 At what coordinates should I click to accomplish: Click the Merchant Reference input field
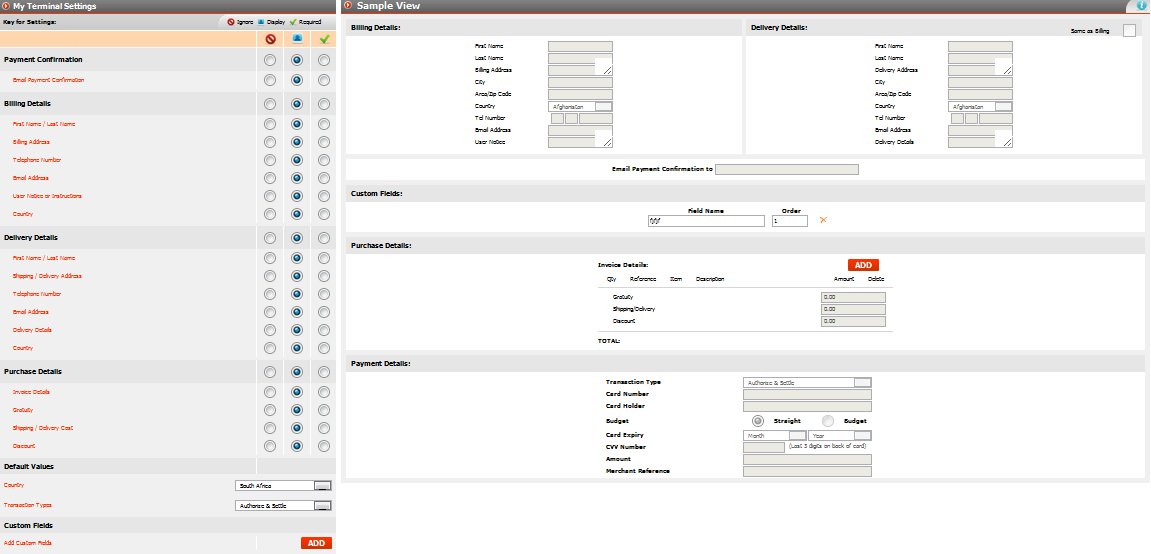coord(807,471)
